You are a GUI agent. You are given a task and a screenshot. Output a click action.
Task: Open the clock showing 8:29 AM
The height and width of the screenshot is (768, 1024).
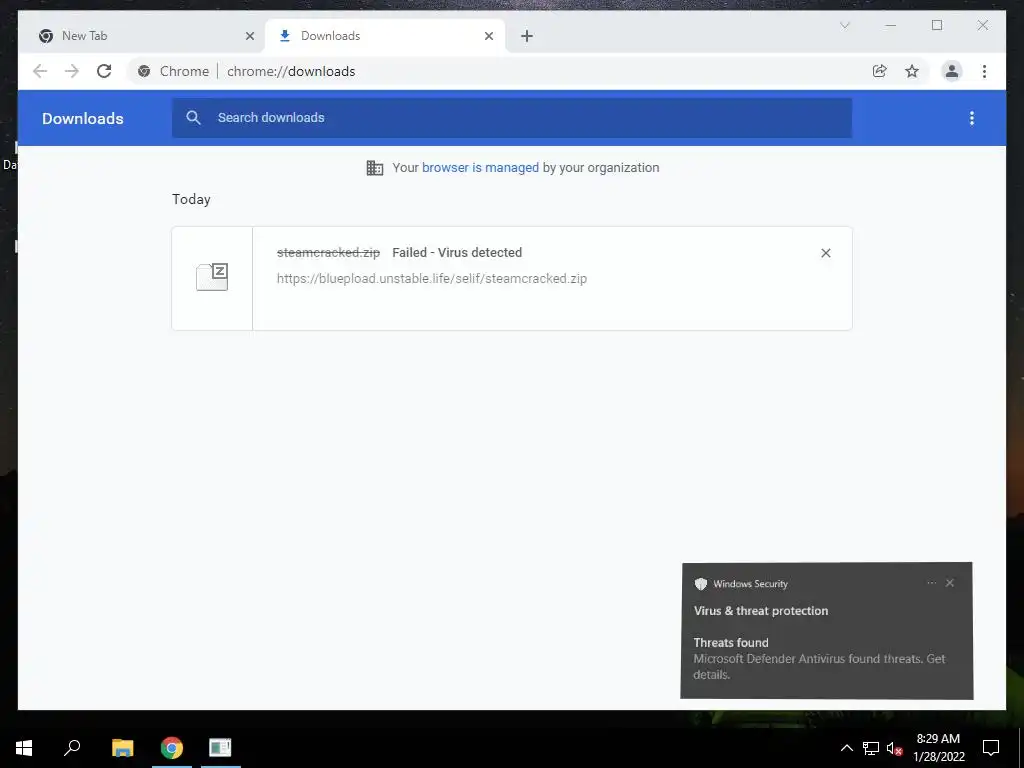pyautogui.click(x=938, y=748)
